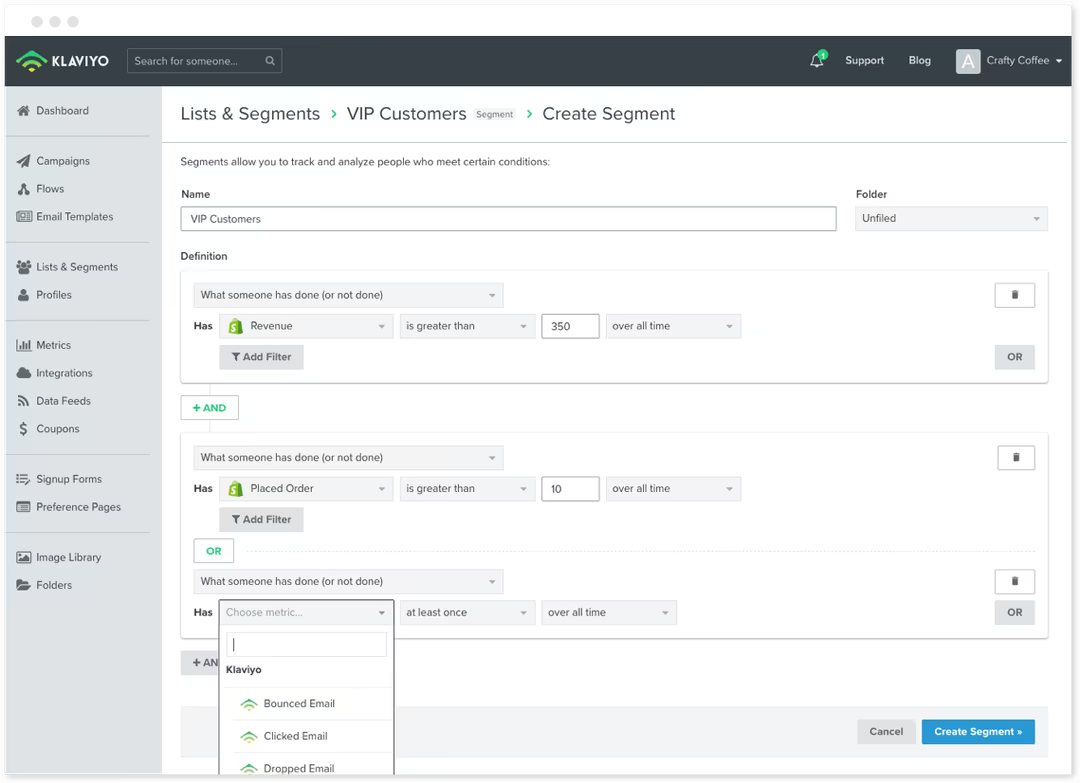Click the green OR button
1080x783 pixels.
[x=214, y=551]
